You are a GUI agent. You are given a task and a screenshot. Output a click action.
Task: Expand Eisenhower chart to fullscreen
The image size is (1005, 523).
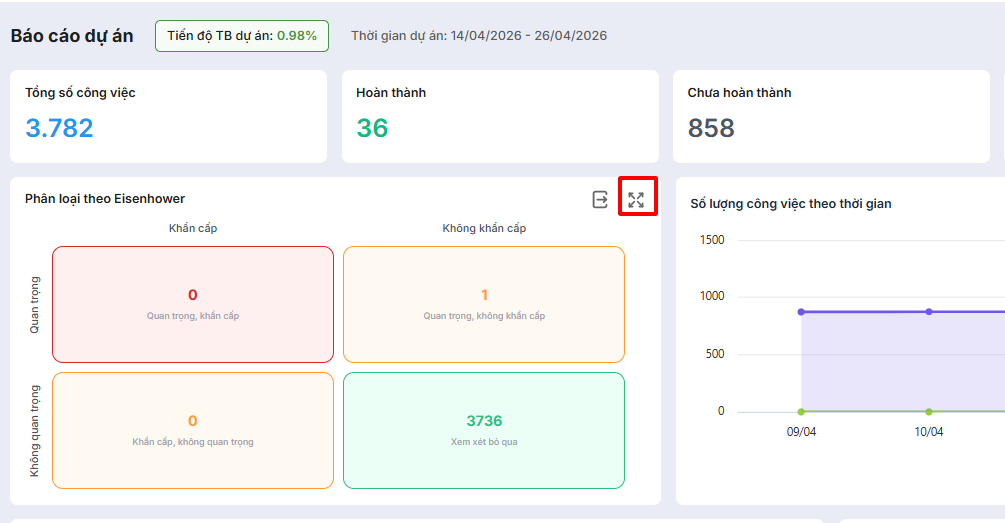click(x=636, y=199)
